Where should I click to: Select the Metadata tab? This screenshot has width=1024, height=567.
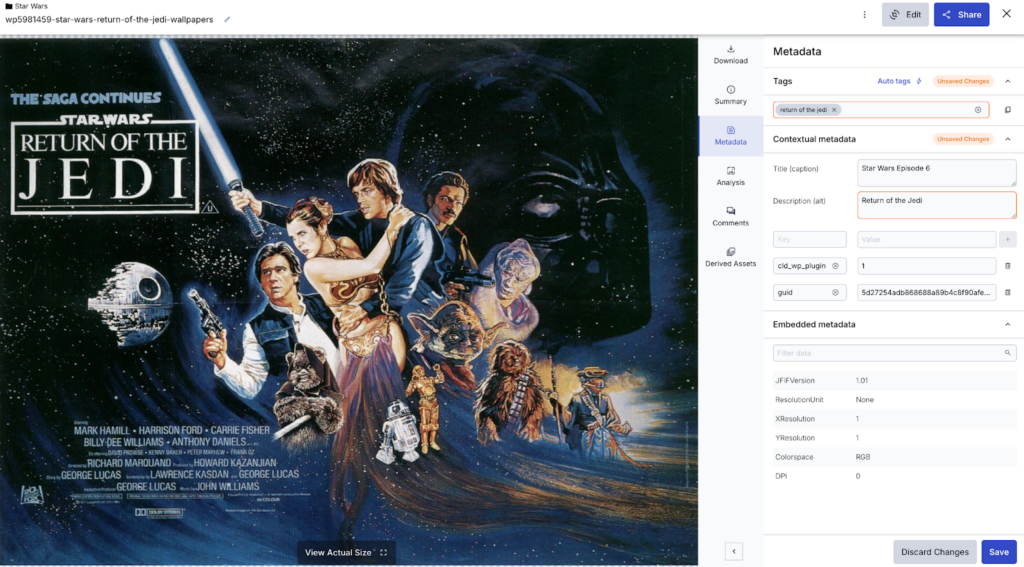pyautogui.click(x=730, y=136)
